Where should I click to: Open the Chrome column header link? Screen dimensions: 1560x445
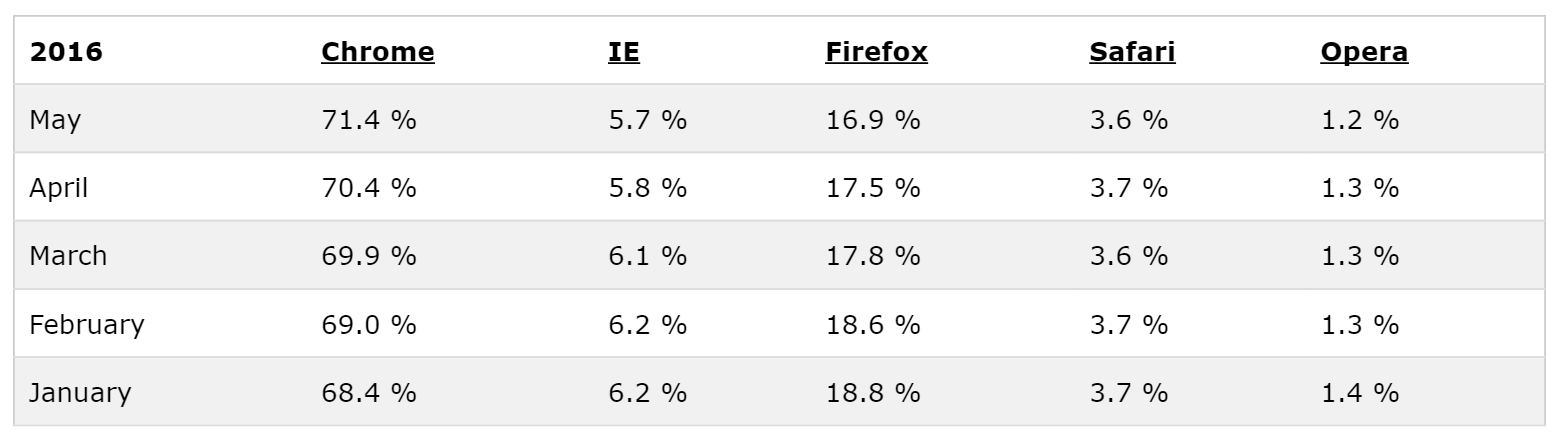377,52
